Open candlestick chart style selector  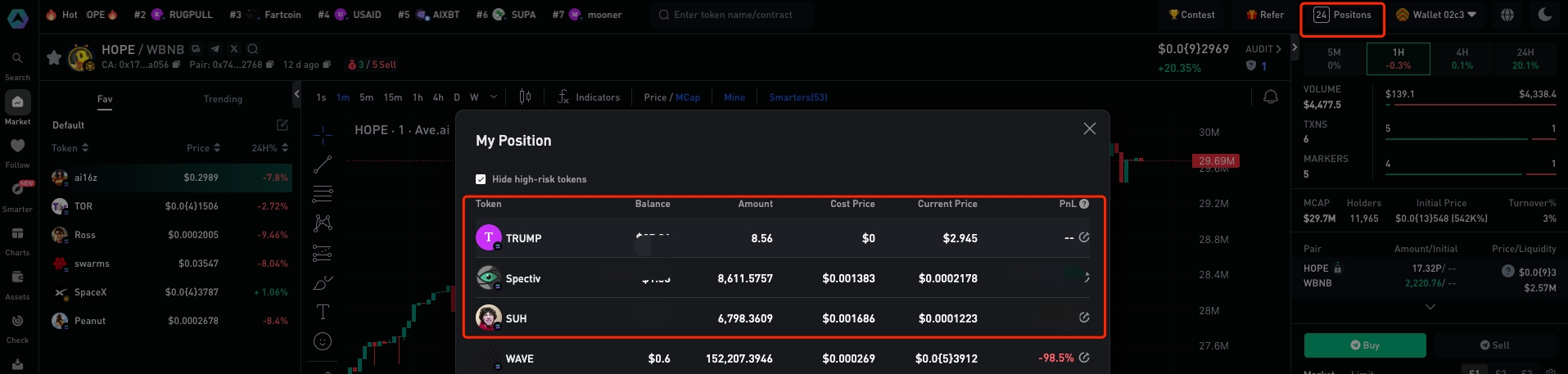tap(525, 97)
